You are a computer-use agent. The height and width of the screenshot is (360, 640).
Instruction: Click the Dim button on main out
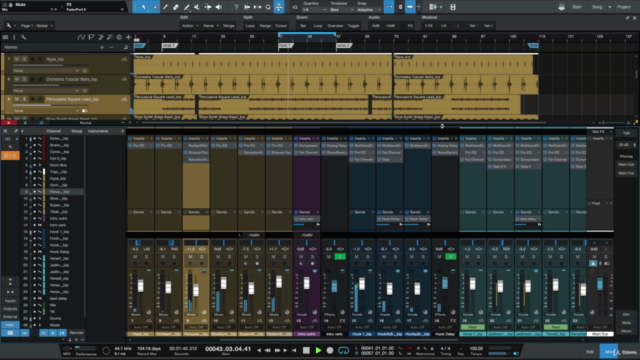[x=626, y=314]
